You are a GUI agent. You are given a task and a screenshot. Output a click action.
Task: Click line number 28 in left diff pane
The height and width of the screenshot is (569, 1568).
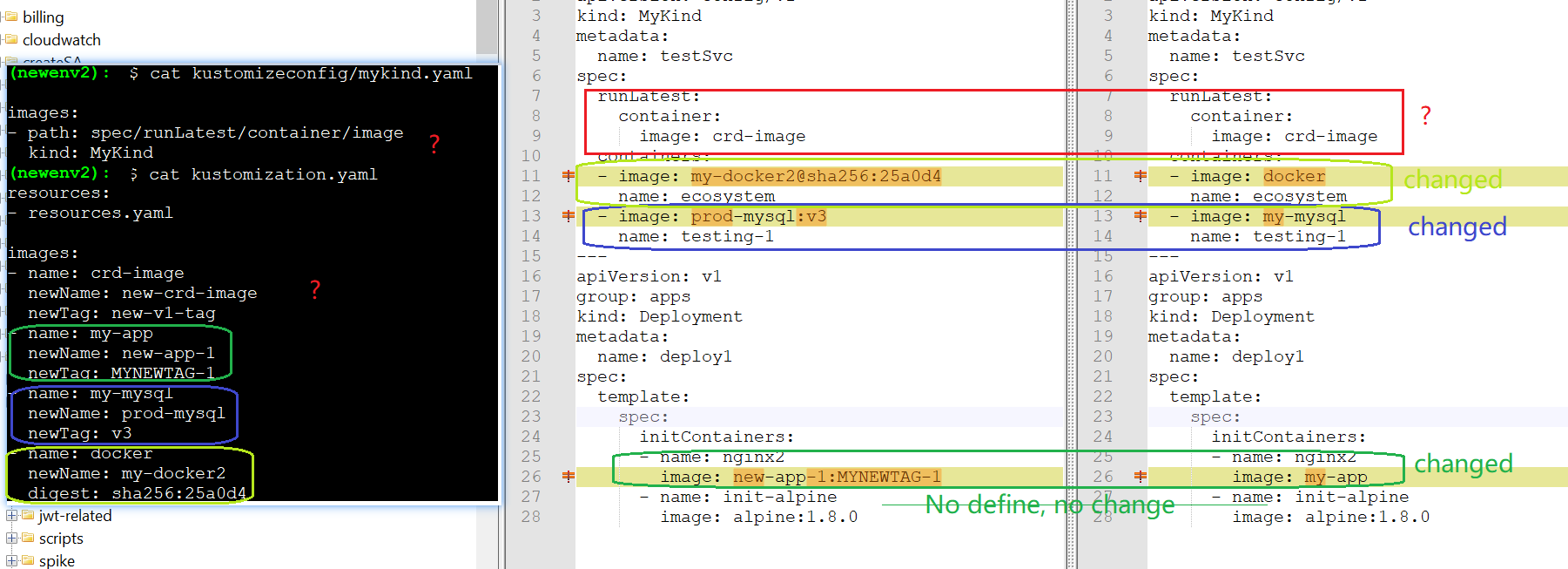click(x=531, y=517)
